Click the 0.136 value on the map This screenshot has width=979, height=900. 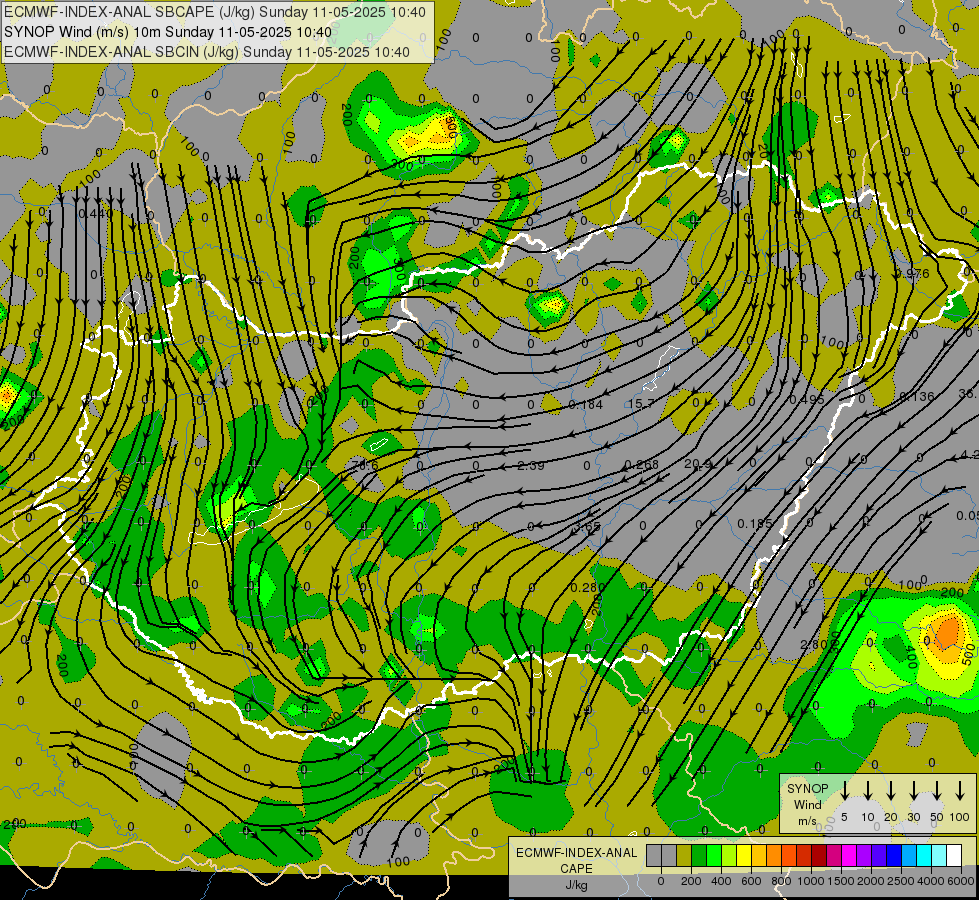click(917, 396)
